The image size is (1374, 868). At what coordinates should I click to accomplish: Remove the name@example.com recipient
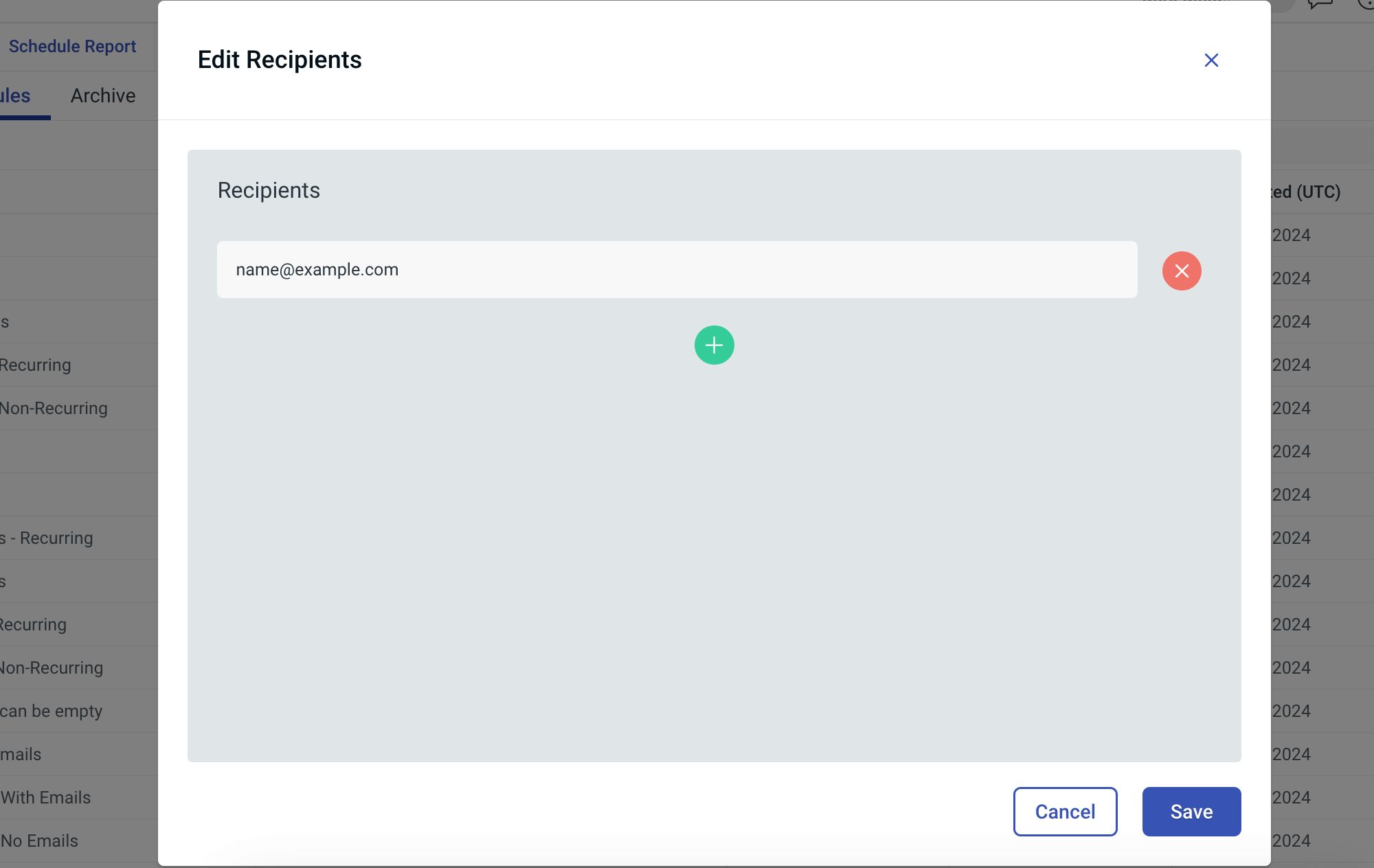click(1182, 271)
